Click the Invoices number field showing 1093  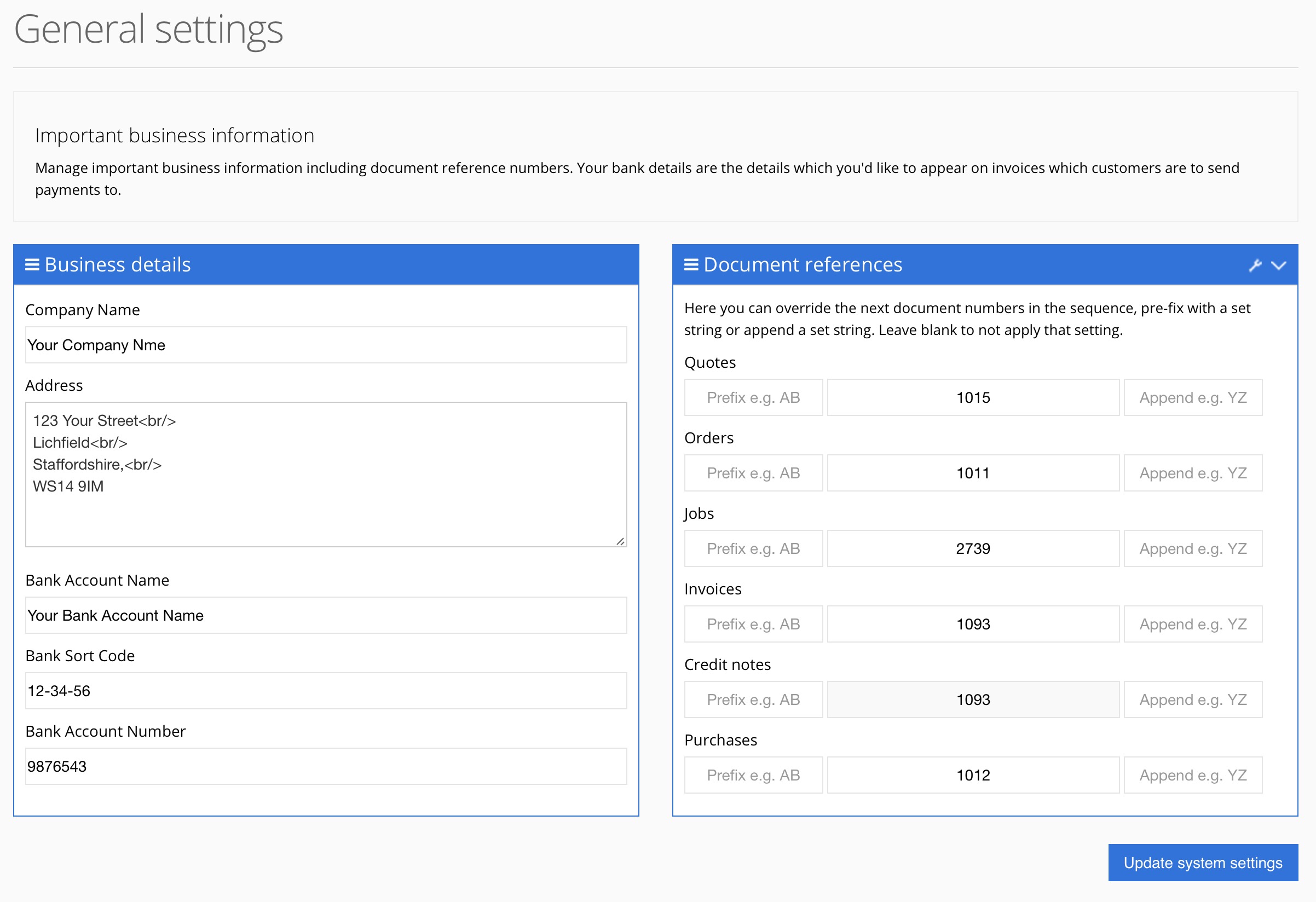(972, 624)
